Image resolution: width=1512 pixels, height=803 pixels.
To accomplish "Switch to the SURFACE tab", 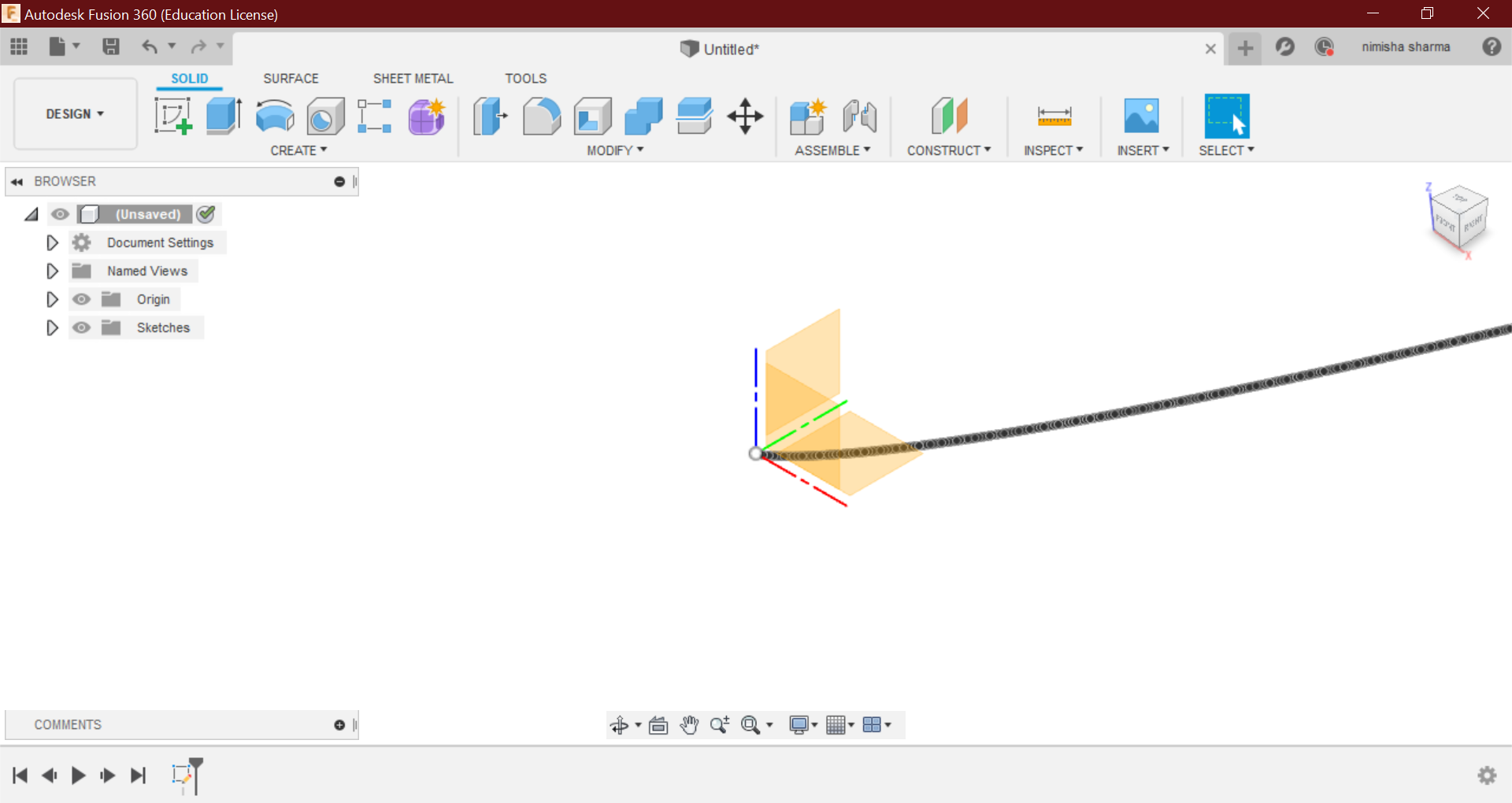I will 291,79.
